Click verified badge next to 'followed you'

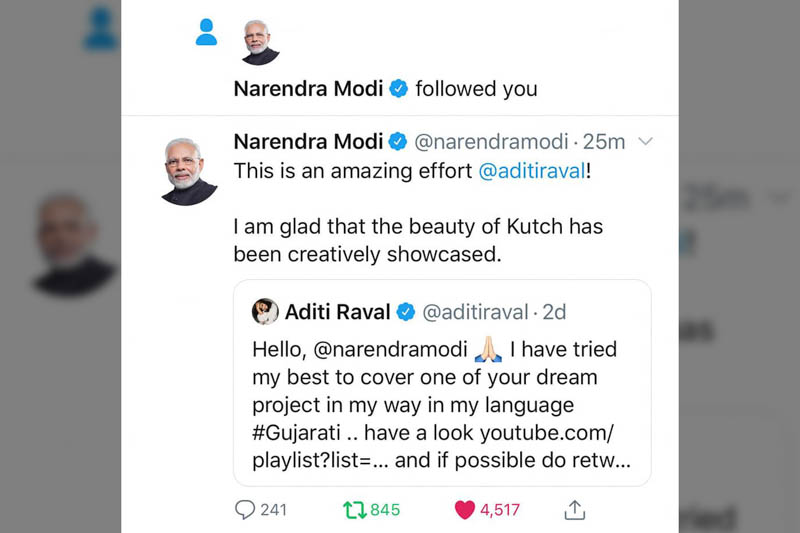point(398,88)
